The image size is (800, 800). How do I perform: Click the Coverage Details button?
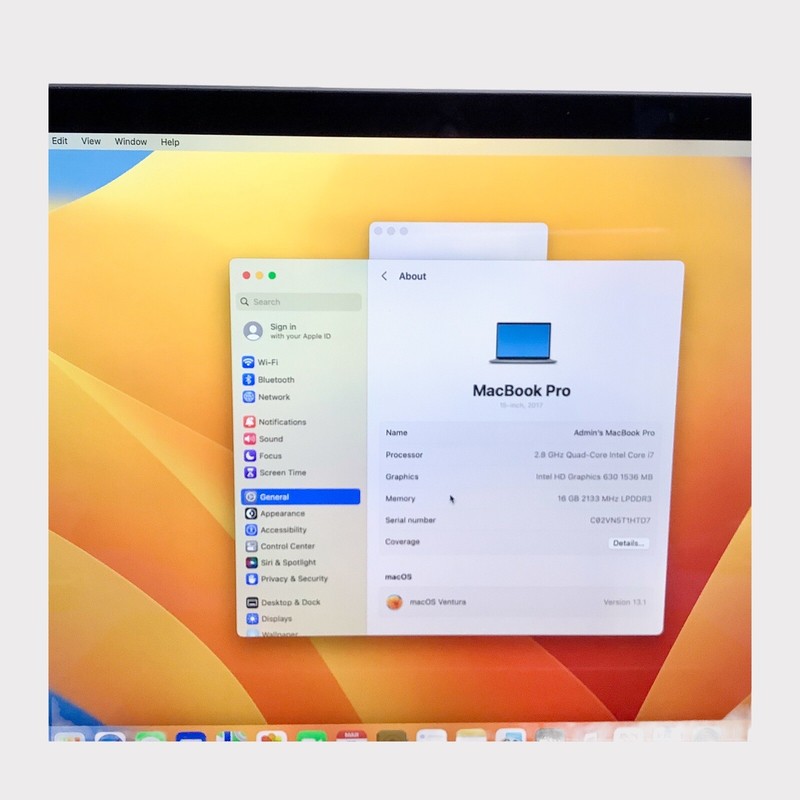coord(629,543)
